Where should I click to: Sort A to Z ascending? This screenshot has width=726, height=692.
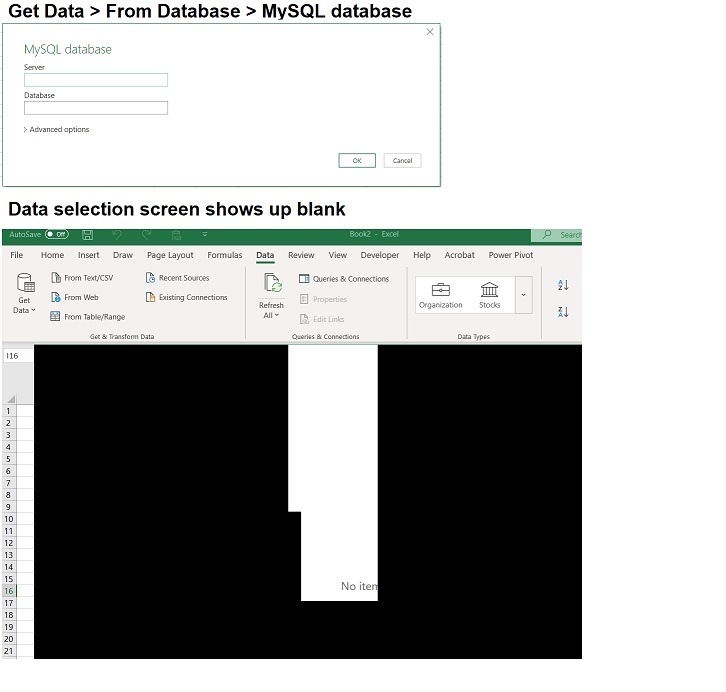tap(563, 285)
